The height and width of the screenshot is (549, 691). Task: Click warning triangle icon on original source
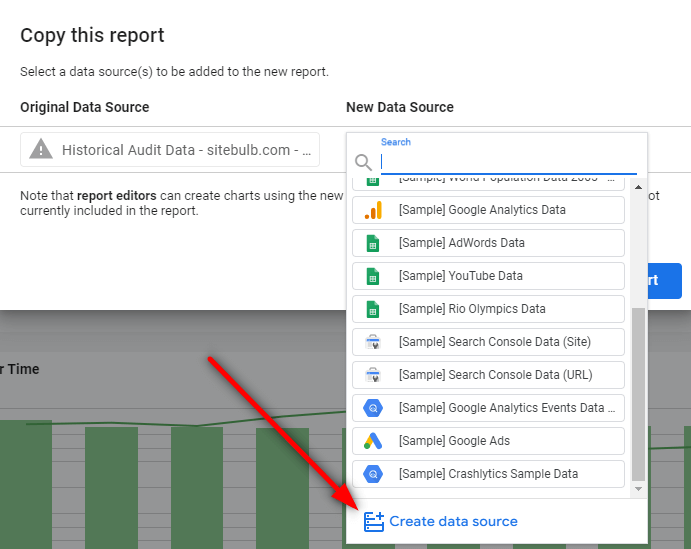41,148
